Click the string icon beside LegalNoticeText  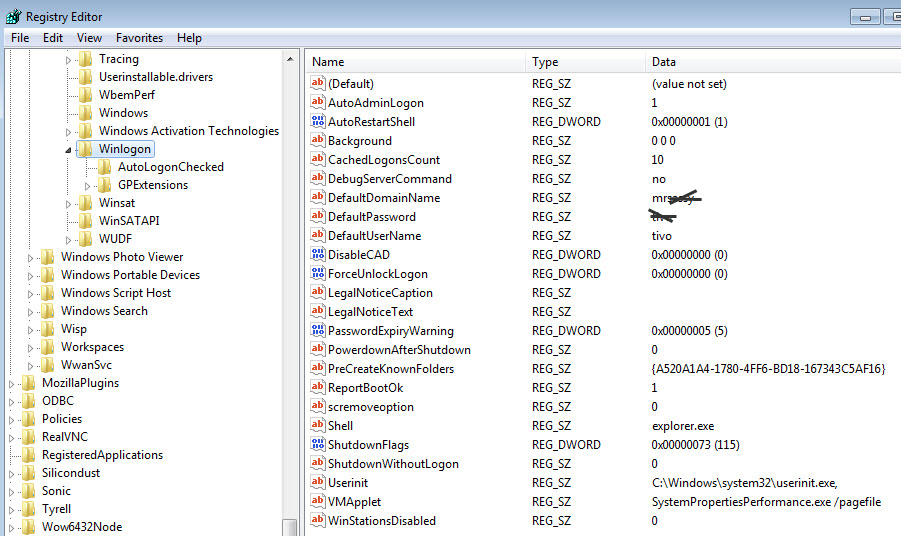pos(318,311)
